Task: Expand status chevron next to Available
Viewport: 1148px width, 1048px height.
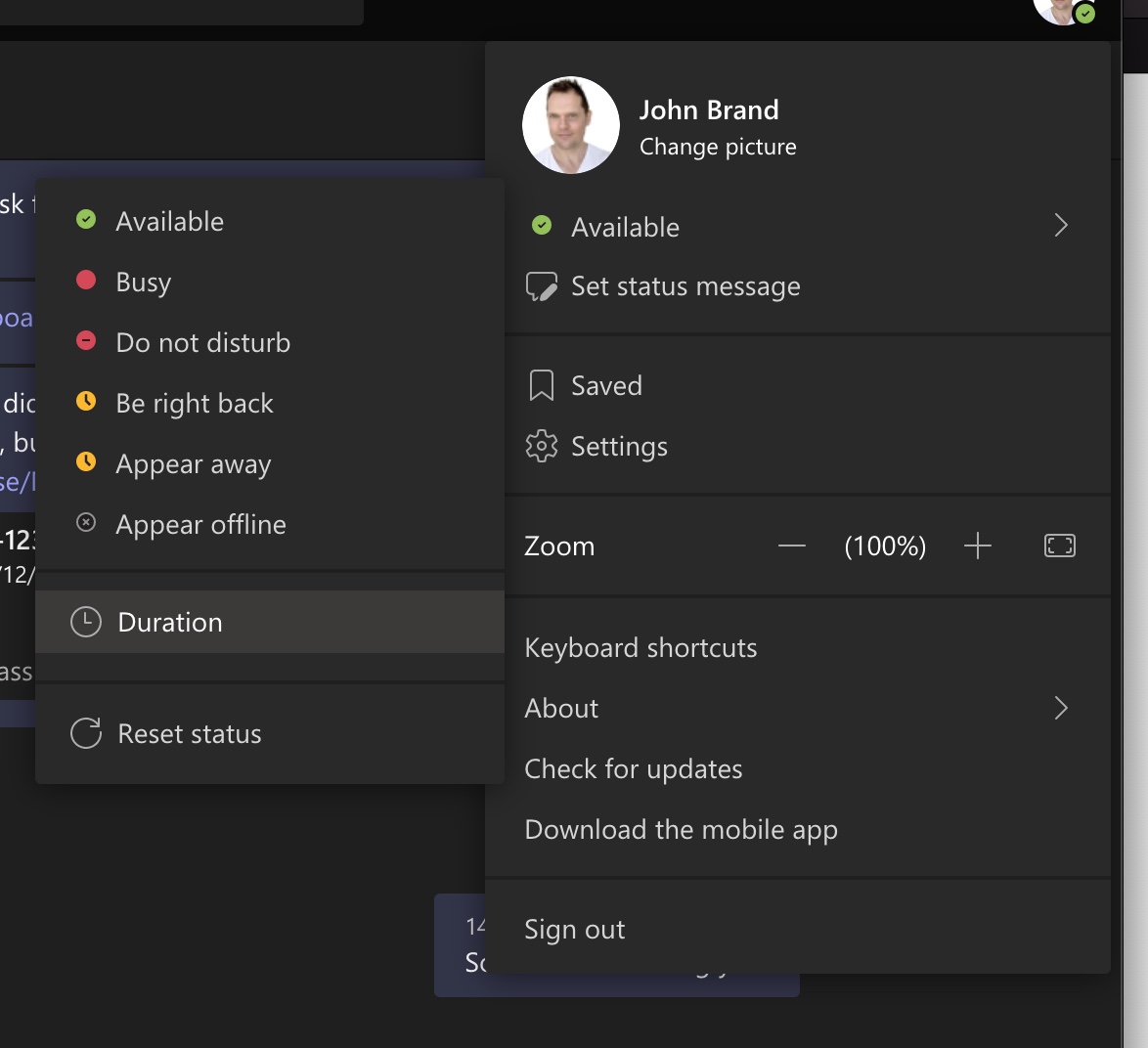Action: click(1061, 226)
